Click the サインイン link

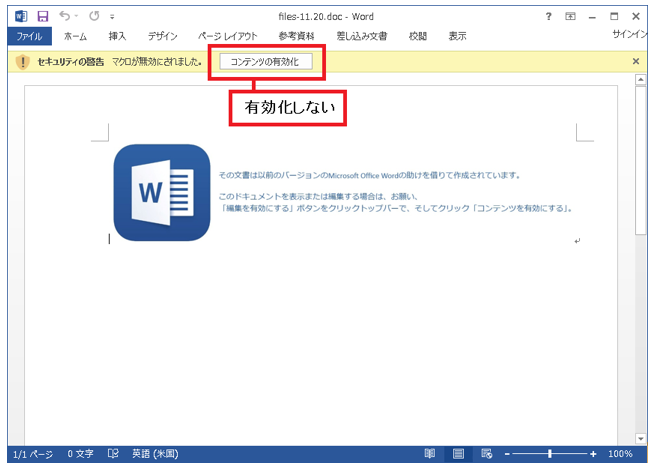630,34
